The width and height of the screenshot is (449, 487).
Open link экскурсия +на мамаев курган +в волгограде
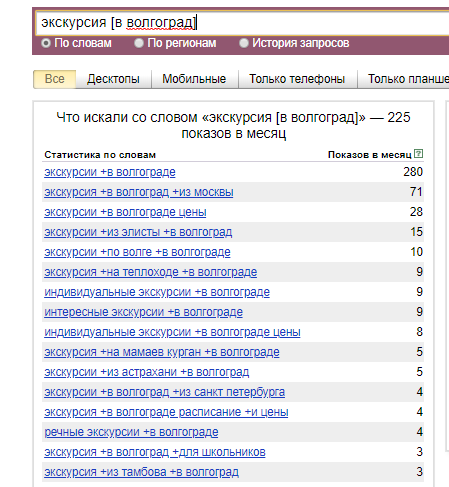pyautogui.click(x=162, y=352)
